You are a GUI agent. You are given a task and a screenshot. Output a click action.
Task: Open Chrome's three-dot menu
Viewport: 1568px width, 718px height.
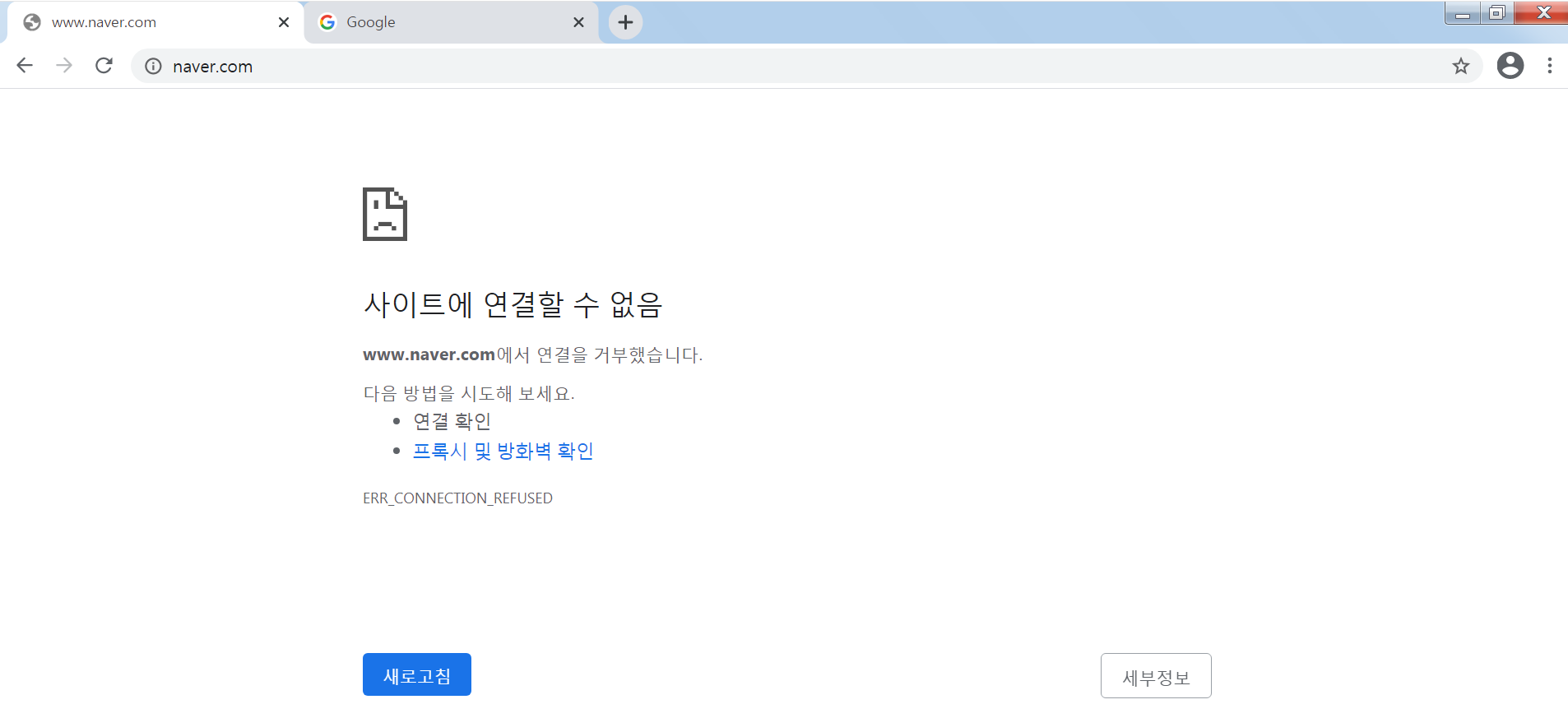[x=1549, y=66]
